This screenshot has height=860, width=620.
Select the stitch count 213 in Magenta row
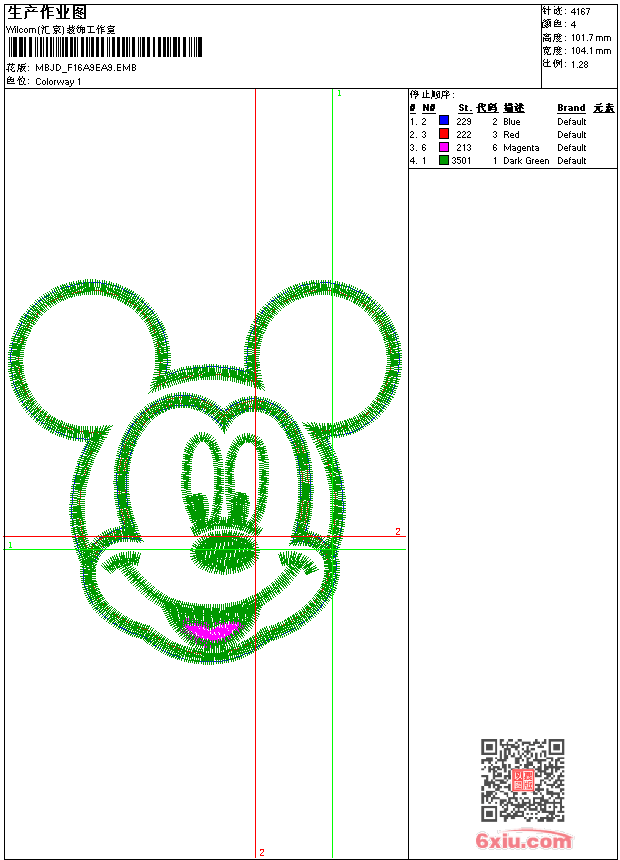coord(464,148)
